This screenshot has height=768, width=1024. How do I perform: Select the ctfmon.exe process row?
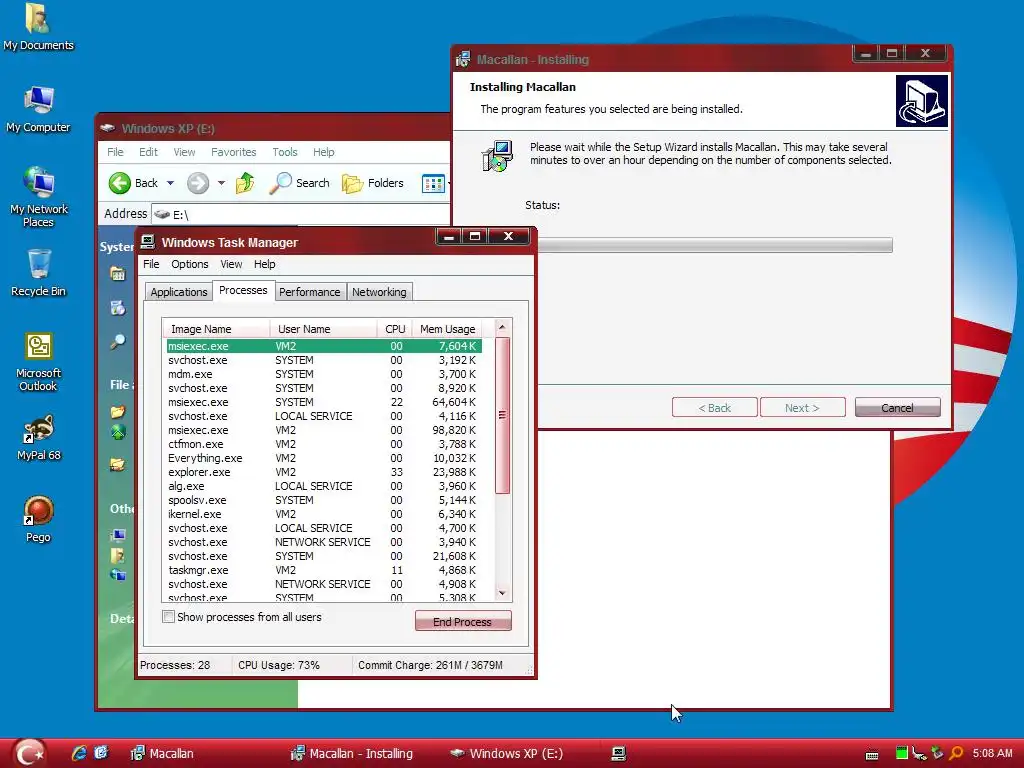(x=324, y=444)
